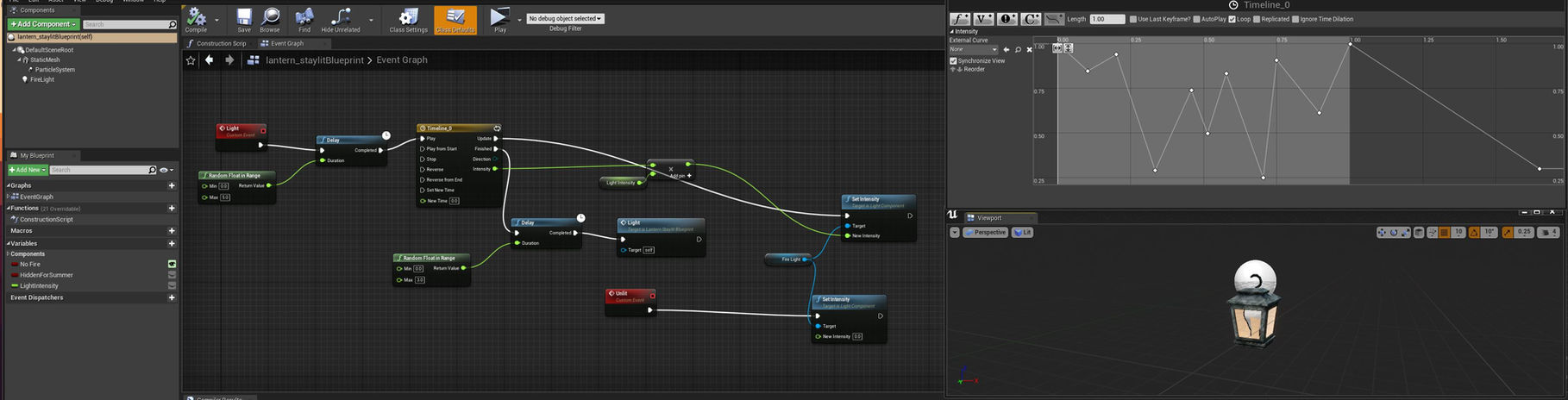Select scale mode in viewport
Viewport: 1568px width, 400px height.
[1406, 232]
